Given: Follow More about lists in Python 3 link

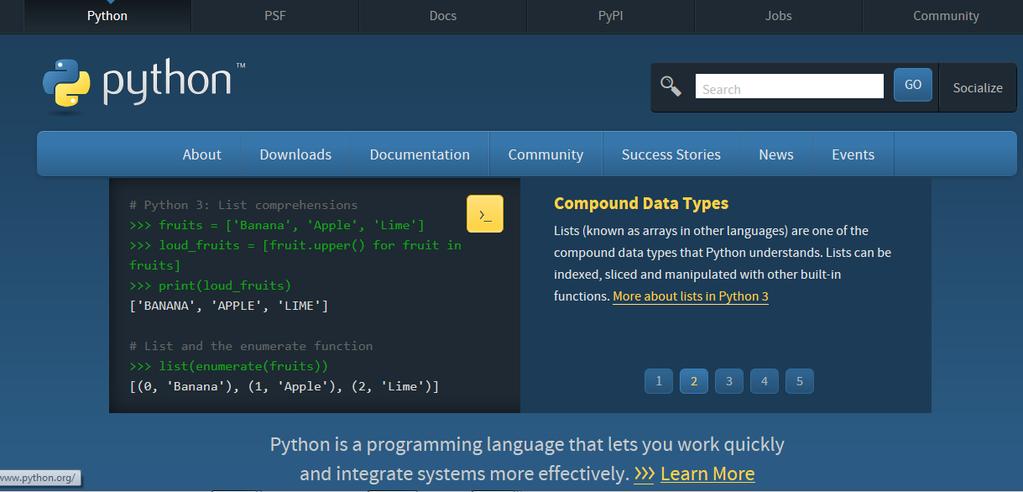Looking at the screenshot, I should coord(690,296).
